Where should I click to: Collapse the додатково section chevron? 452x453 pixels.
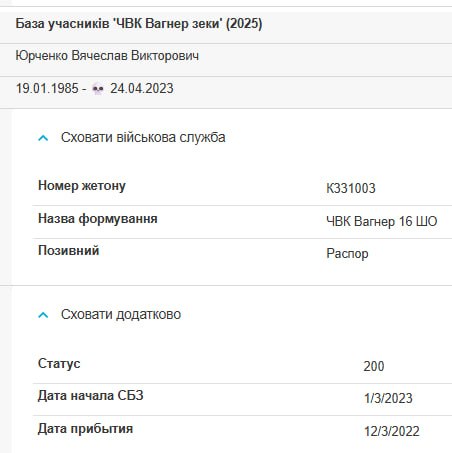[x=43, y=315]
